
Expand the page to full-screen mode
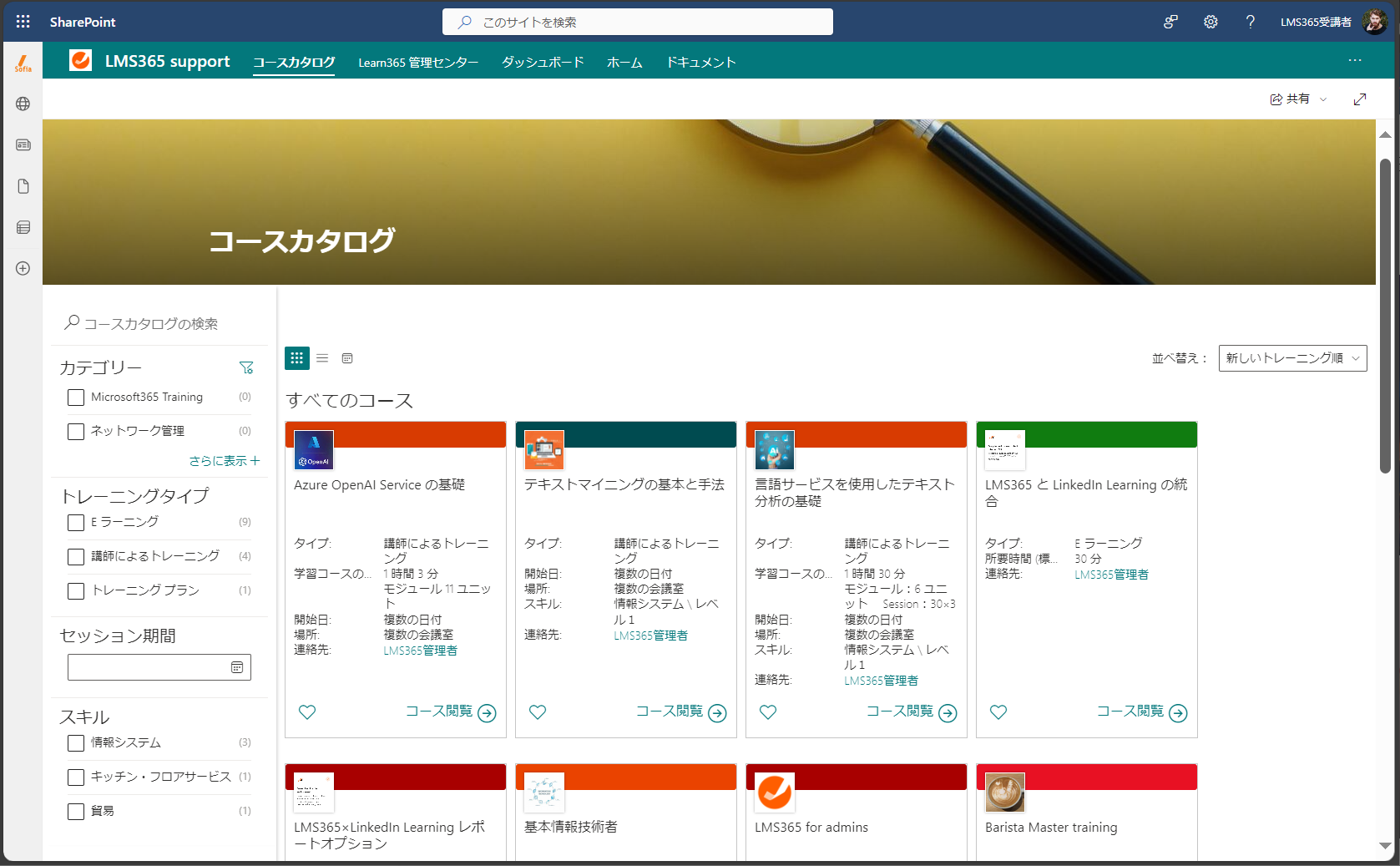point(1360,99)
